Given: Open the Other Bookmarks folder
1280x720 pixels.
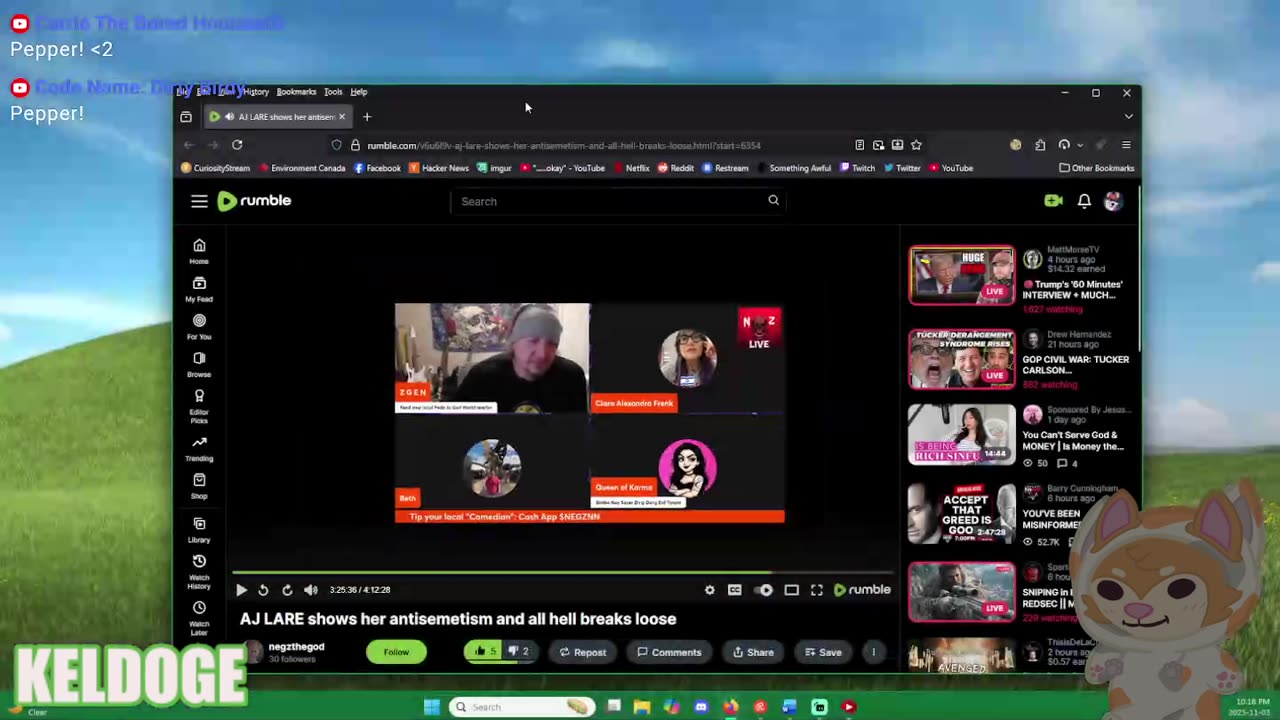Looking at the screenshot, I should 1097,168.
